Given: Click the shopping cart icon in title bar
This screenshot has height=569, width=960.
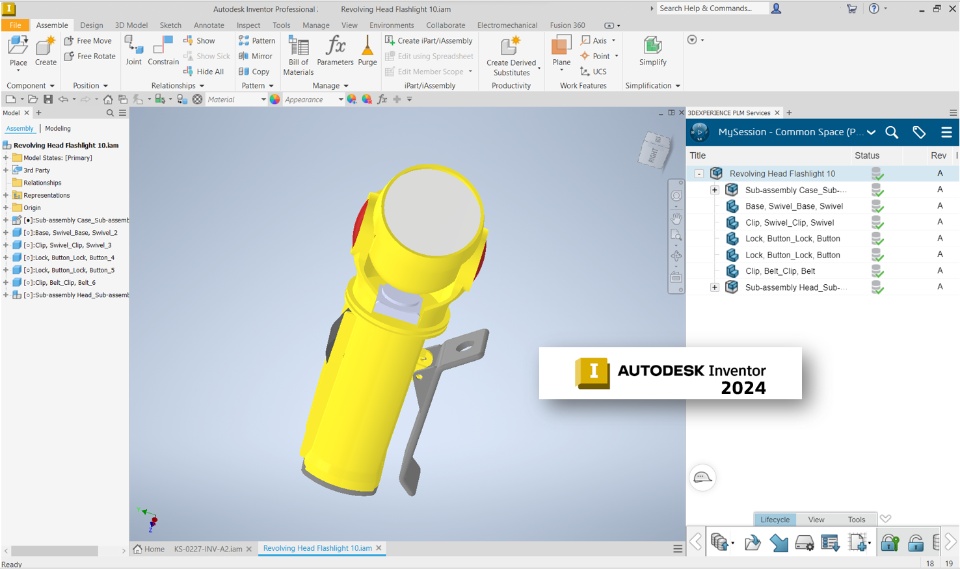Looking at the screenshot, I should click(852, 9).
